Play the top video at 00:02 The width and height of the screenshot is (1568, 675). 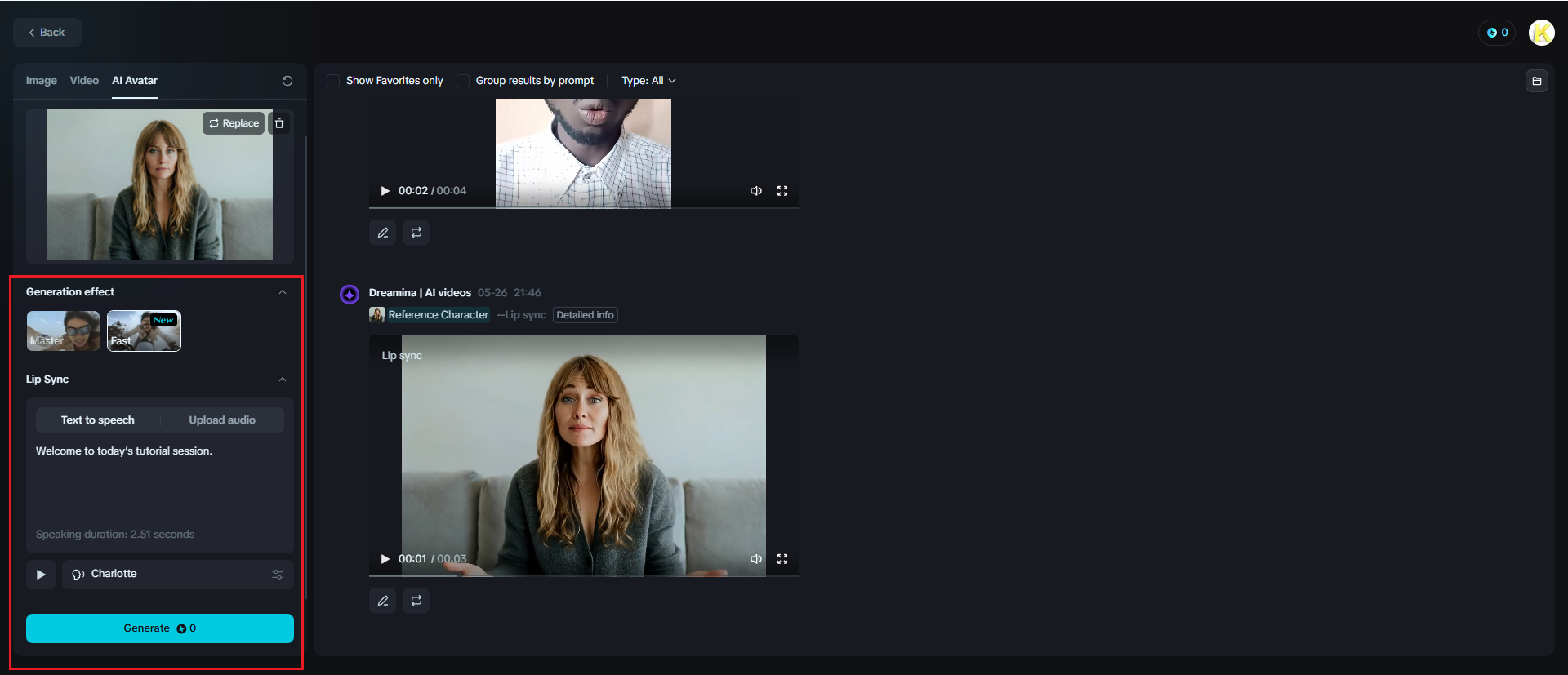tap(385, 191)
